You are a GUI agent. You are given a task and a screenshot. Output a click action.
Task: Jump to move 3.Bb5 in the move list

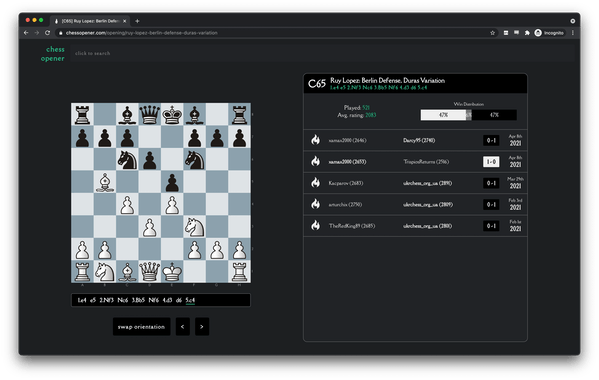point(138,300)
